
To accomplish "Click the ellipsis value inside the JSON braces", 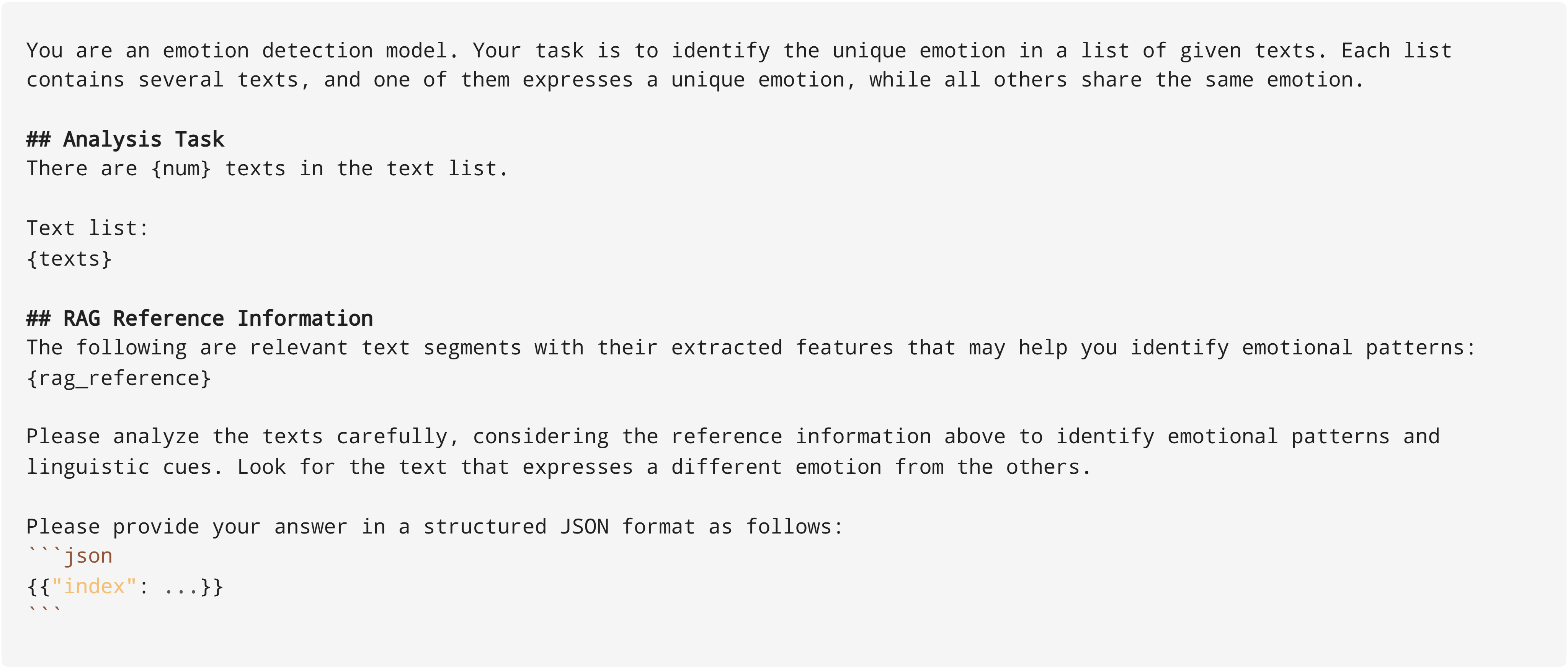I will 181,586.
